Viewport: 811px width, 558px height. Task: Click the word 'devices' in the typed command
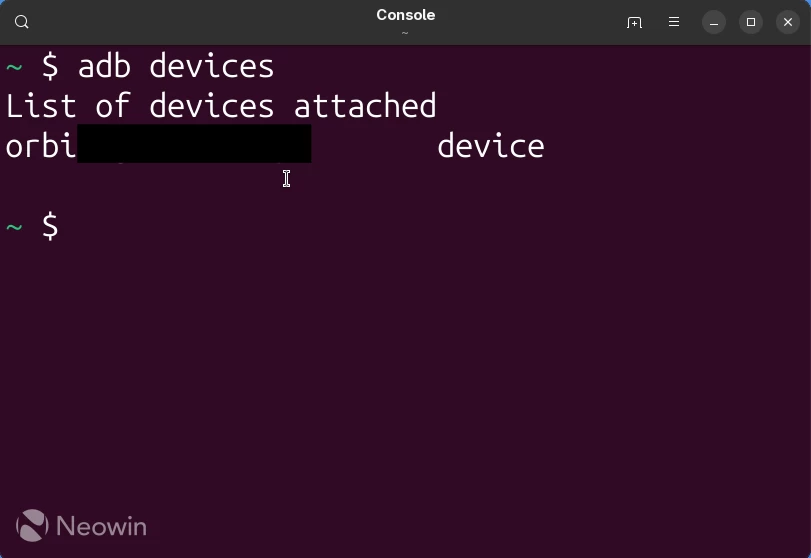[x=212, y=67]
